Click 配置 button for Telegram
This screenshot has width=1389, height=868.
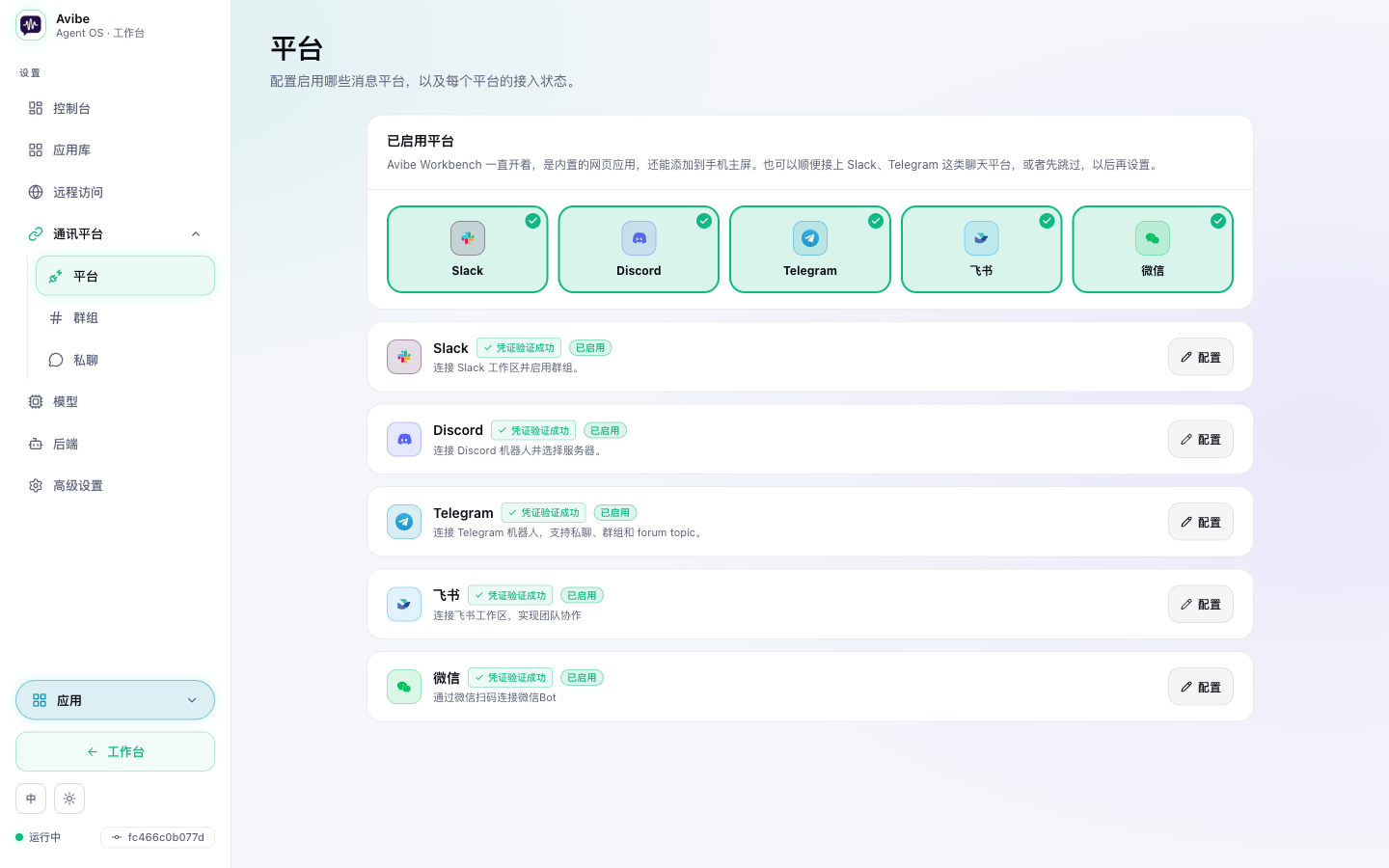click(x=1201, y=522)
